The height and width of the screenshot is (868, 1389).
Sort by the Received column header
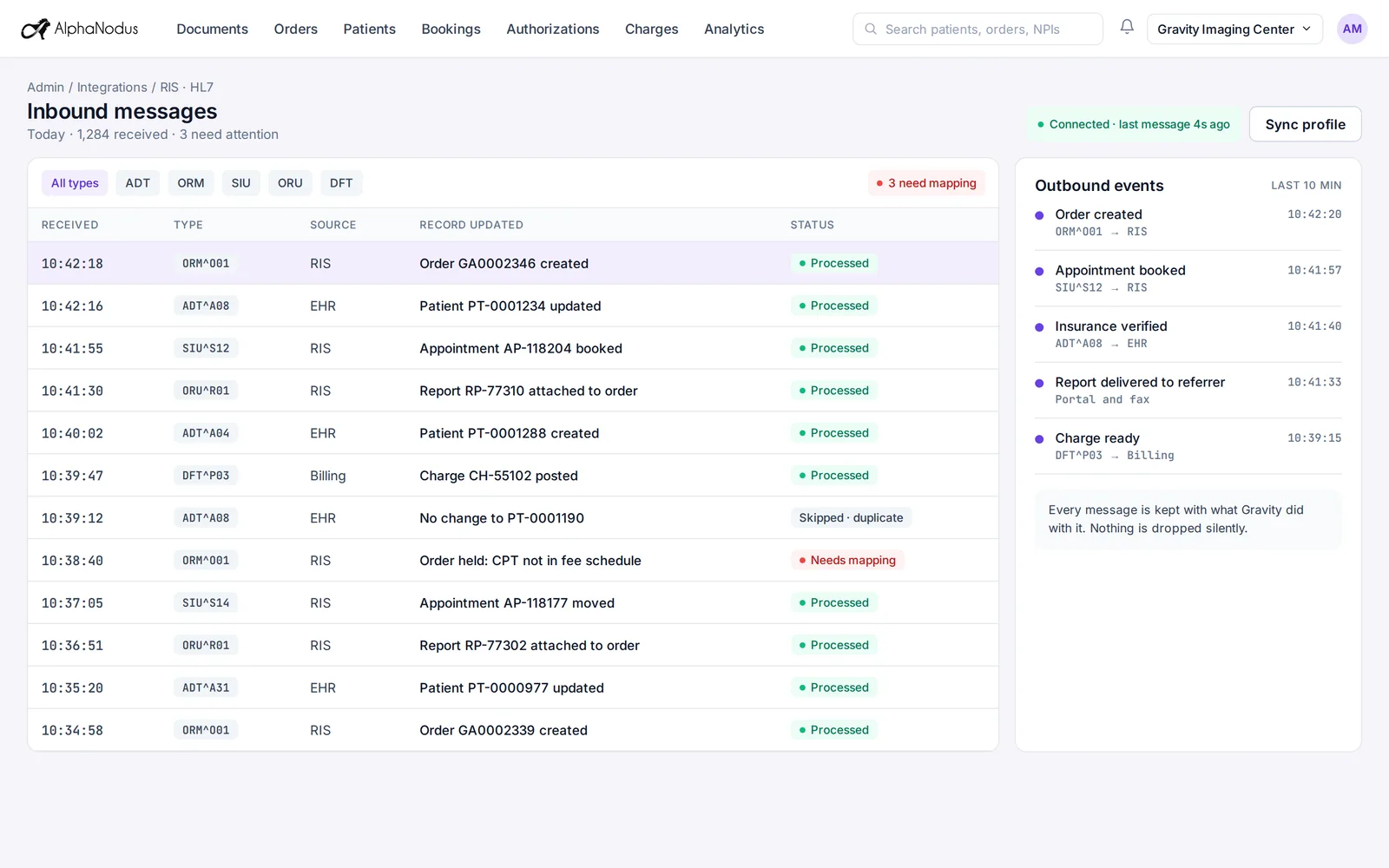click(69, 225)
